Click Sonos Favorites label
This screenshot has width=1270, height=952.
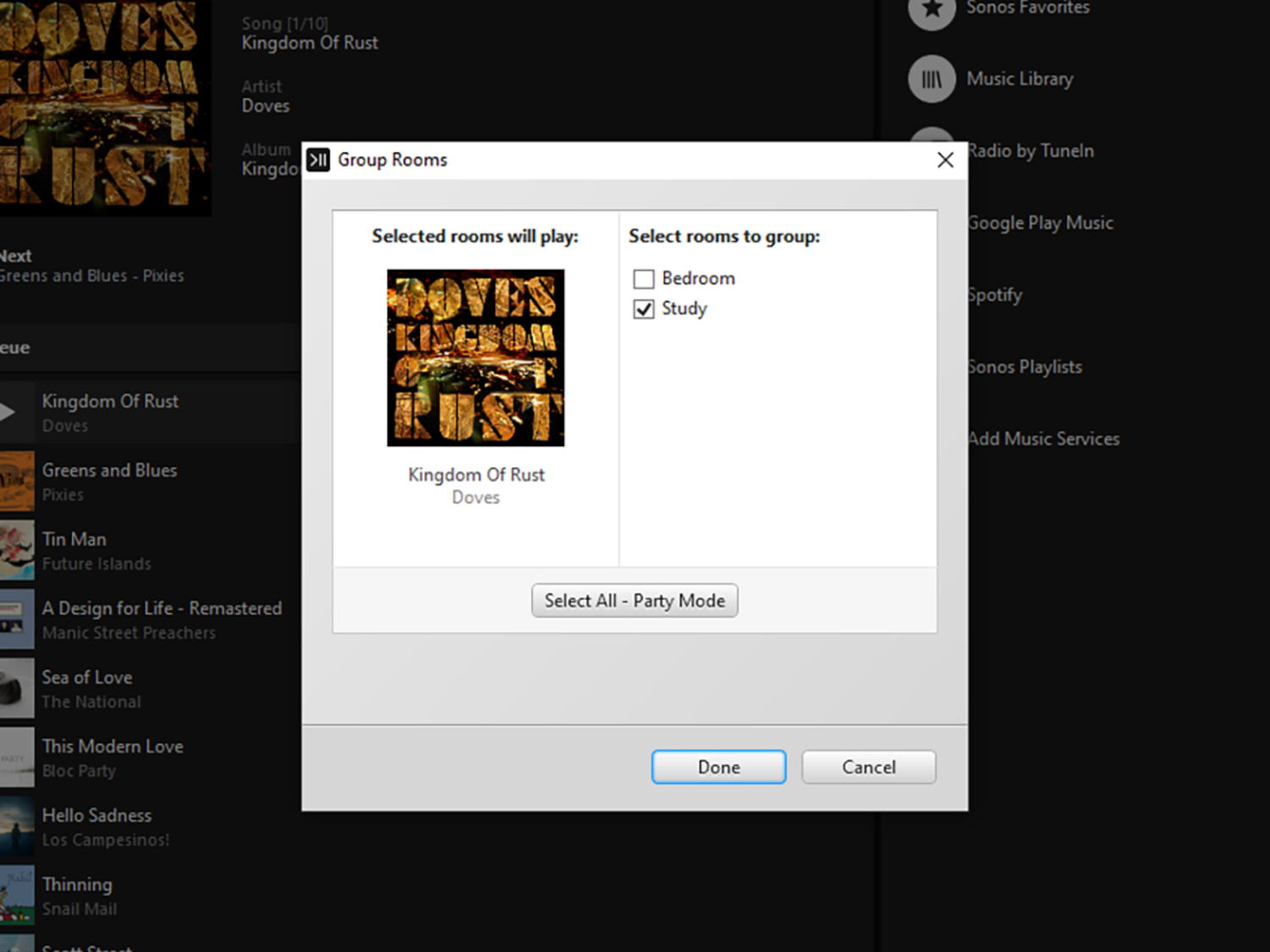(1028, 8)
